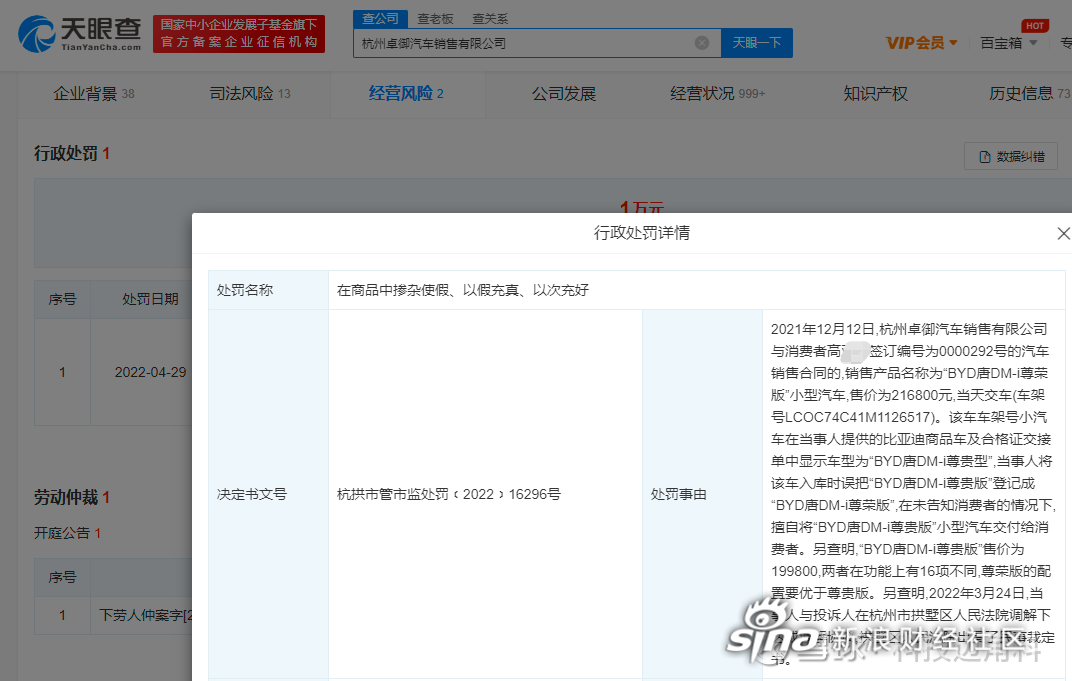Click the 2022-04-29 penalty date cell

(150, 372)
